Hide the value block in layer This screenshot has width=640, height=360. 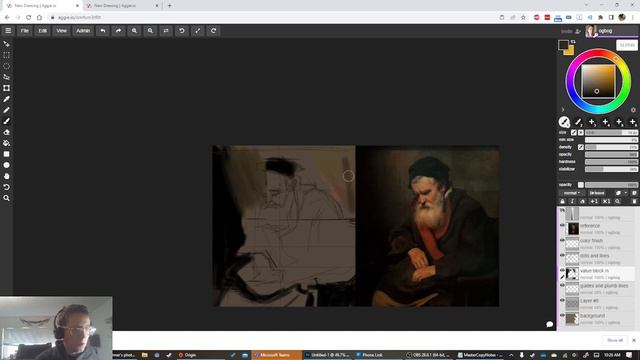pos(562,270)
